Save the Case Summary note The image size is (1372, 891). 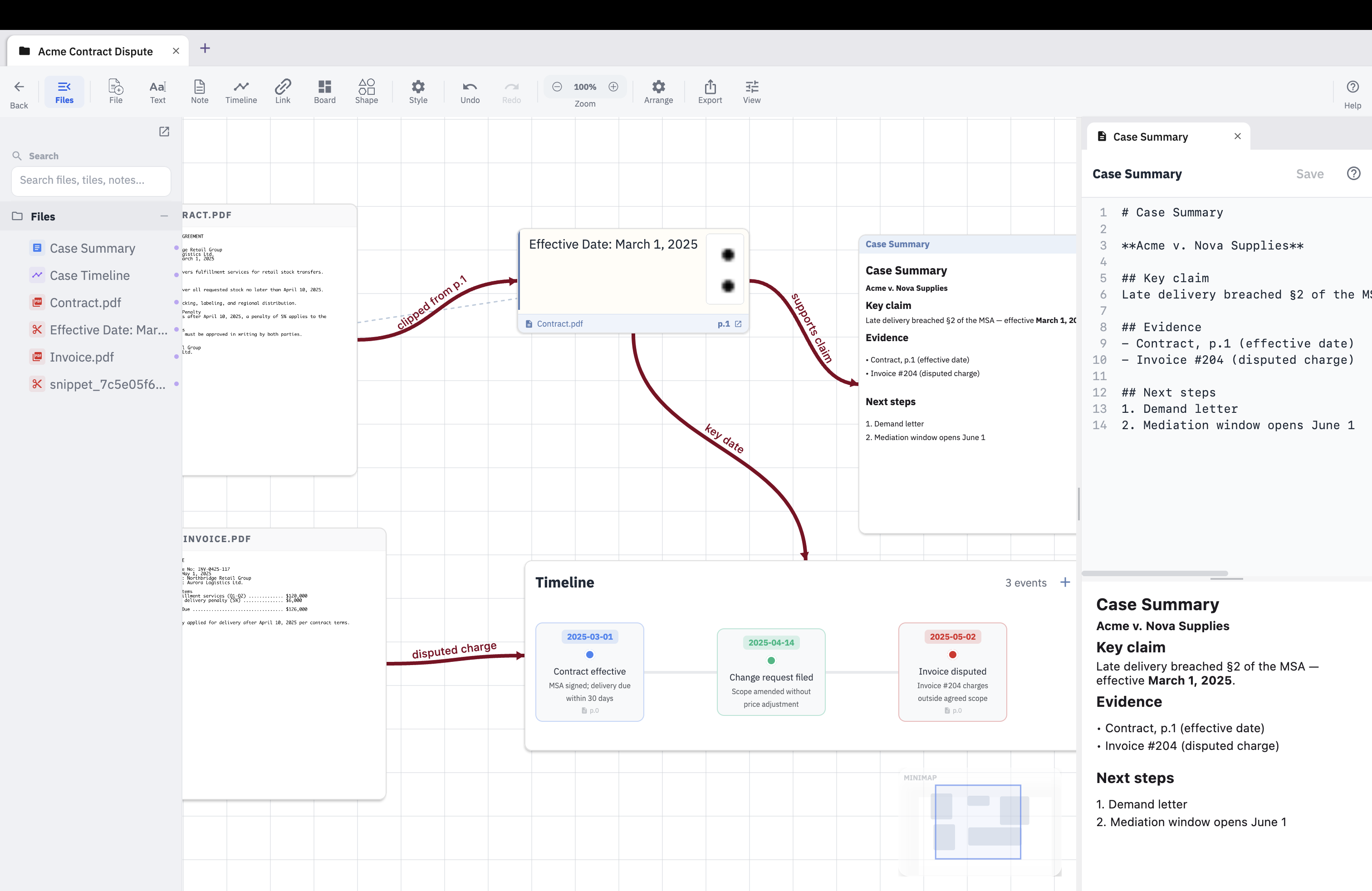pos(1309,174)
